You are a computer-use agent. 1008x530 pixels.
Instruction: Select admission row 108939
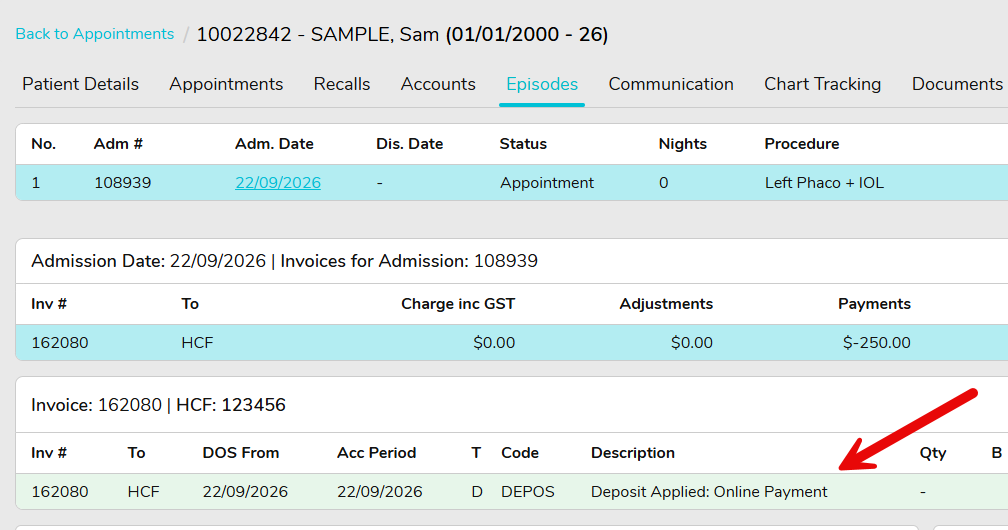click(512, 183)
